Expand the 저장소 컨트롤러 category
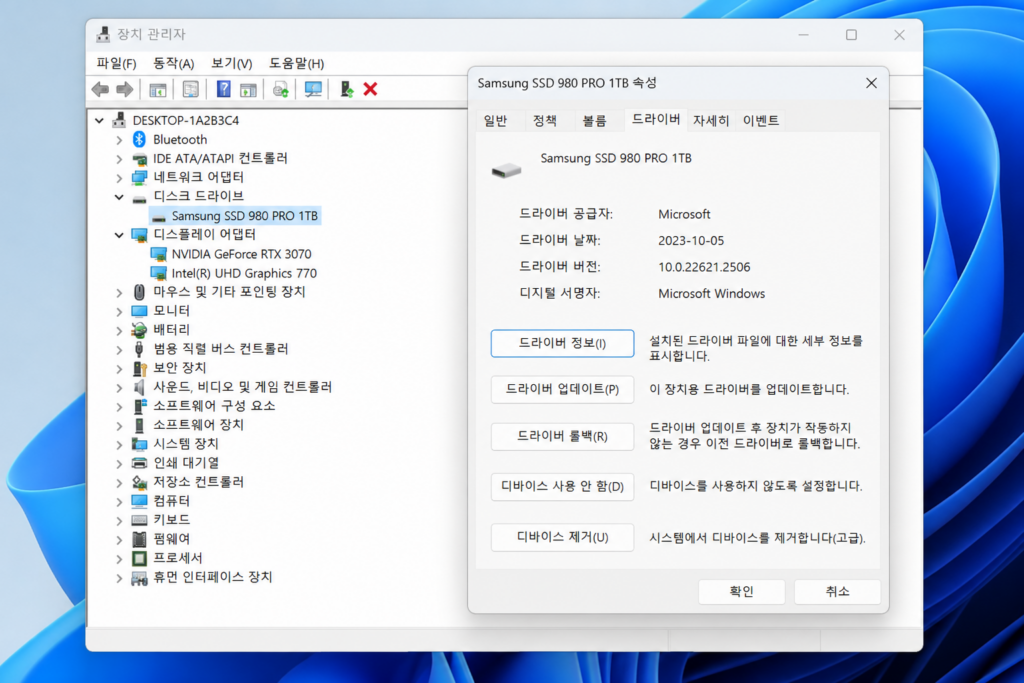The image size is (1024, 683). [x=119, y=483]
